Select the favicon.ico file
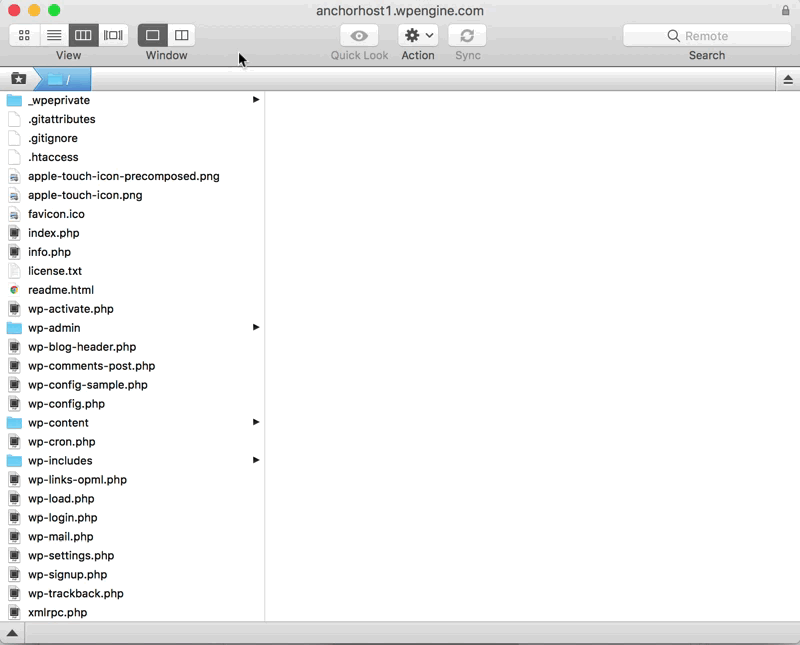 tap(132, 214)
